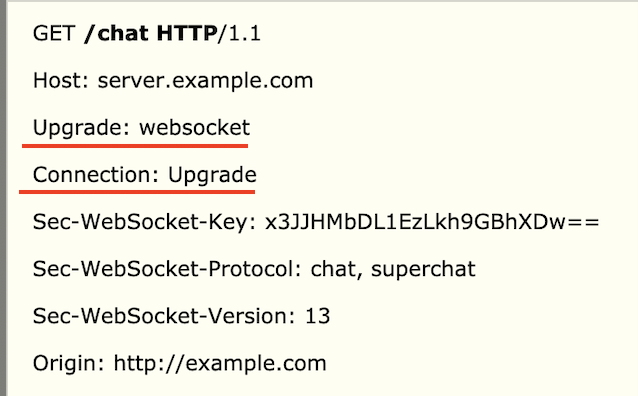The height and width of the screenshot is (396, 638).
Task: Select server.example.com host value
Action: 205,81
